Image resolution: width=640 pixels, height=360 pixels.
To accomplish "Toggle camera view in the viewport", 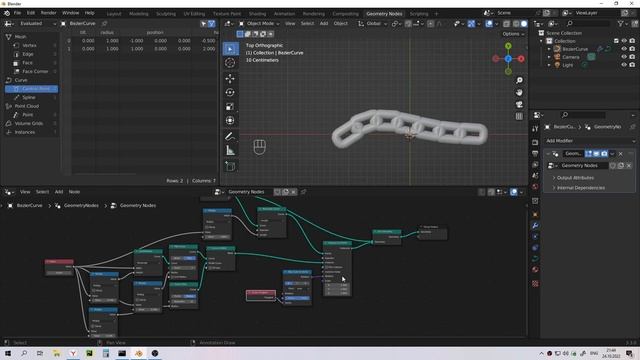I will coord(519,104).
